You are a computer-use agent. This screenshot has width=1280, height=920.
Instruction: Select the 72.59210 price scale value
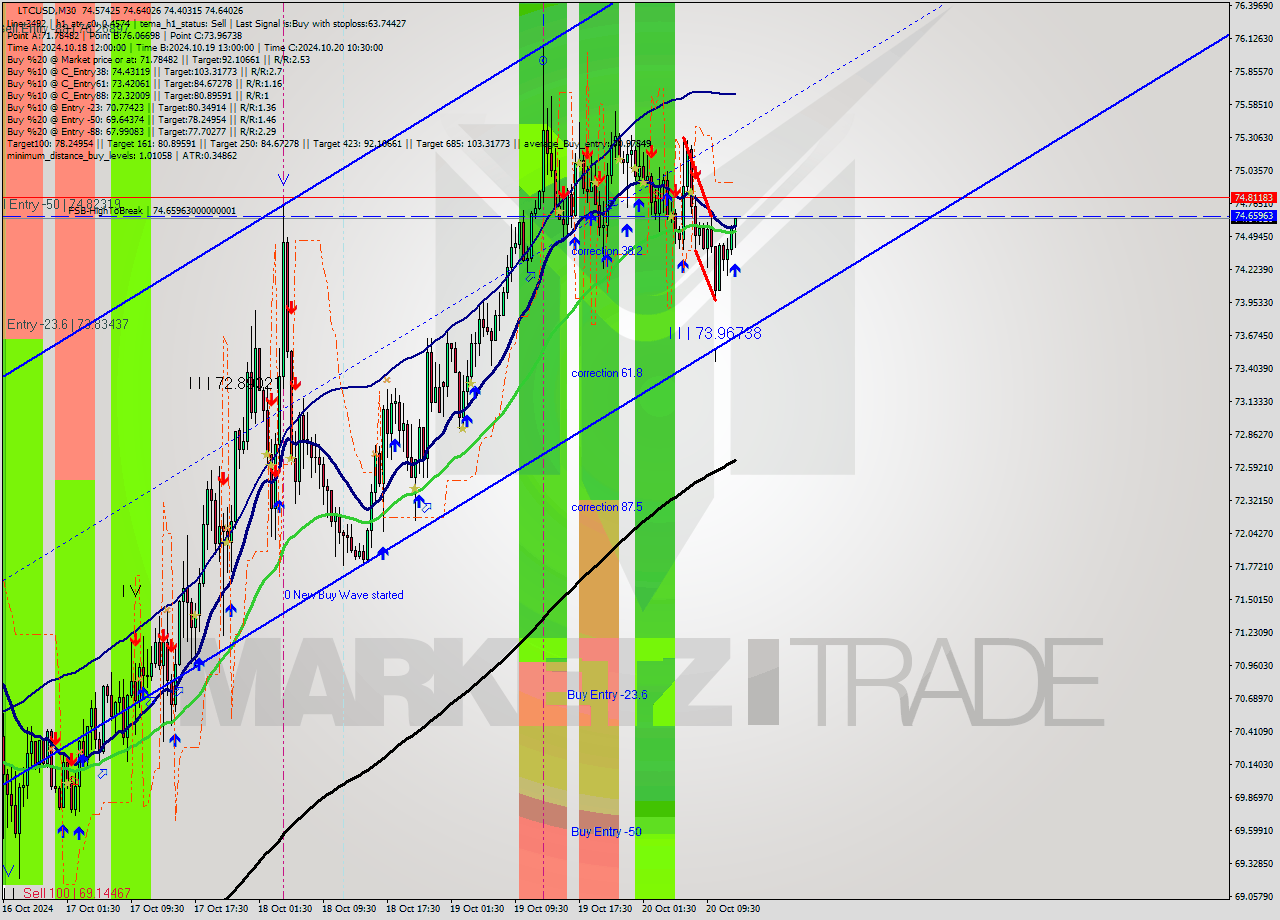pyautogui.click(x=1254, y=468)
